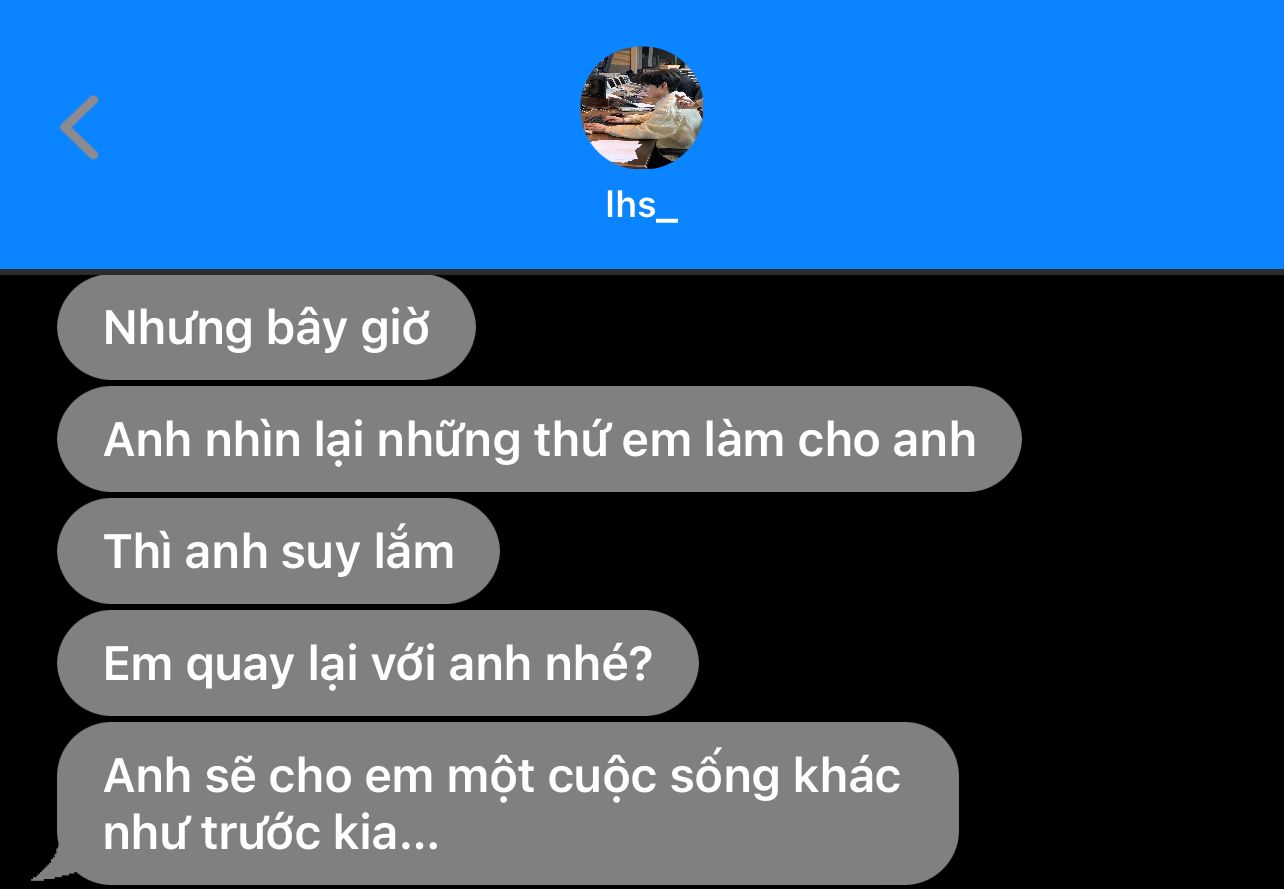Click the word 'khác' in the last message
Viewport: 1284px width, 889px height.
[847, 776]
